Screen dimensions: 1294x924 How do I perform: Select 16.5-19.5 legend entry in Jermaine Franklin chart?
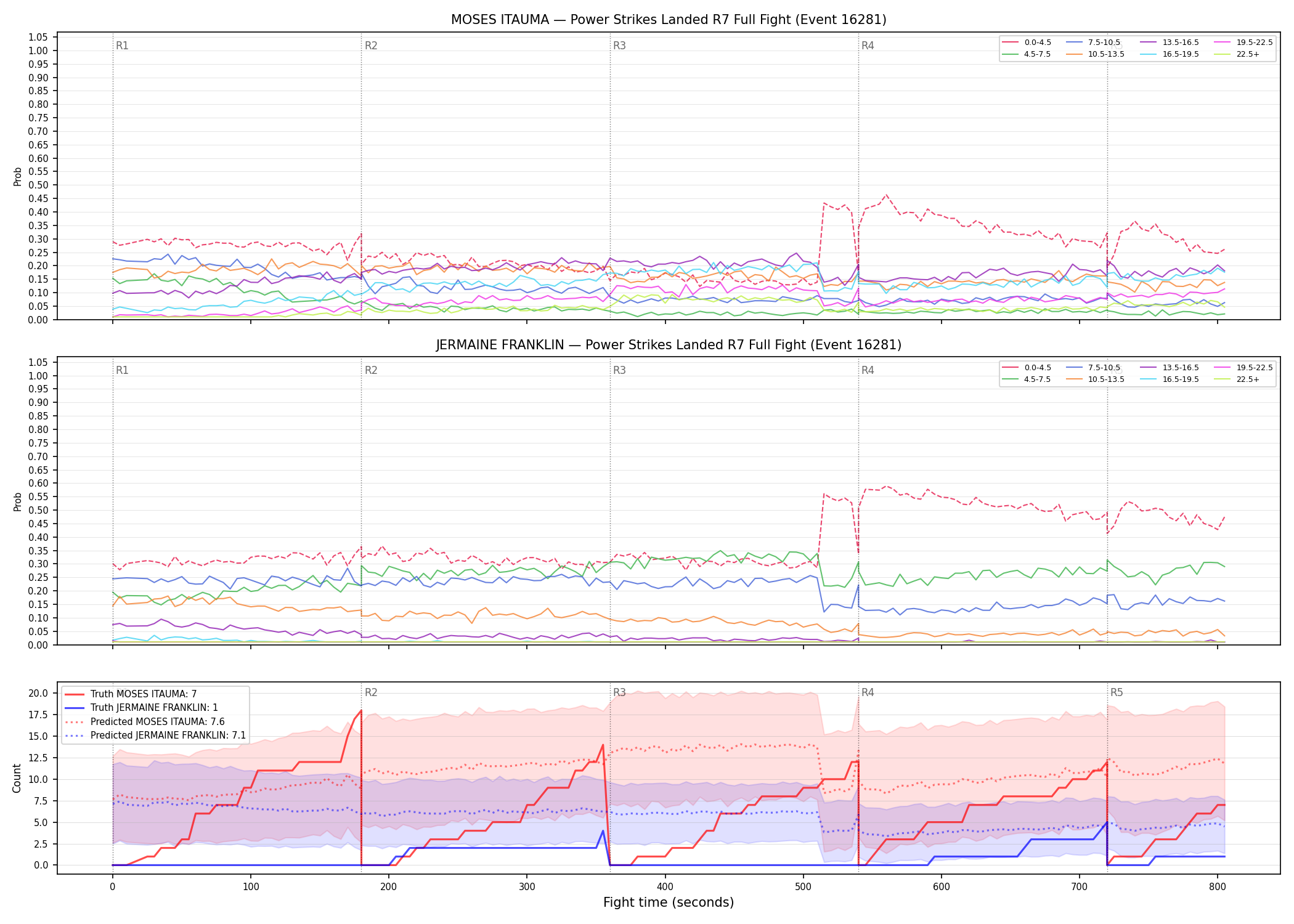click(x=1170, y=379)
